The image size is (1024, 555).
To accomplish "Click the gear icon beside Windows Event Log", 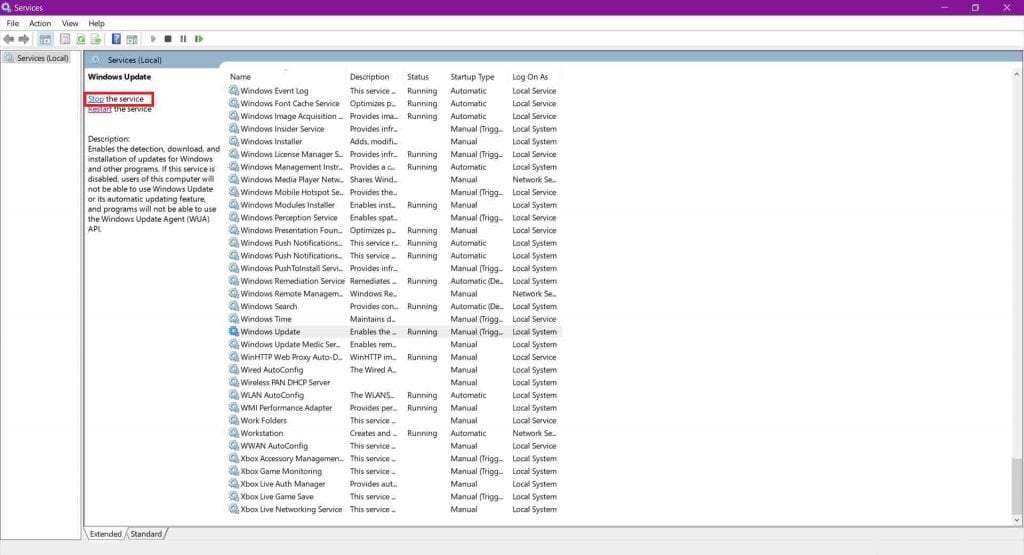I will coord(234,91).
